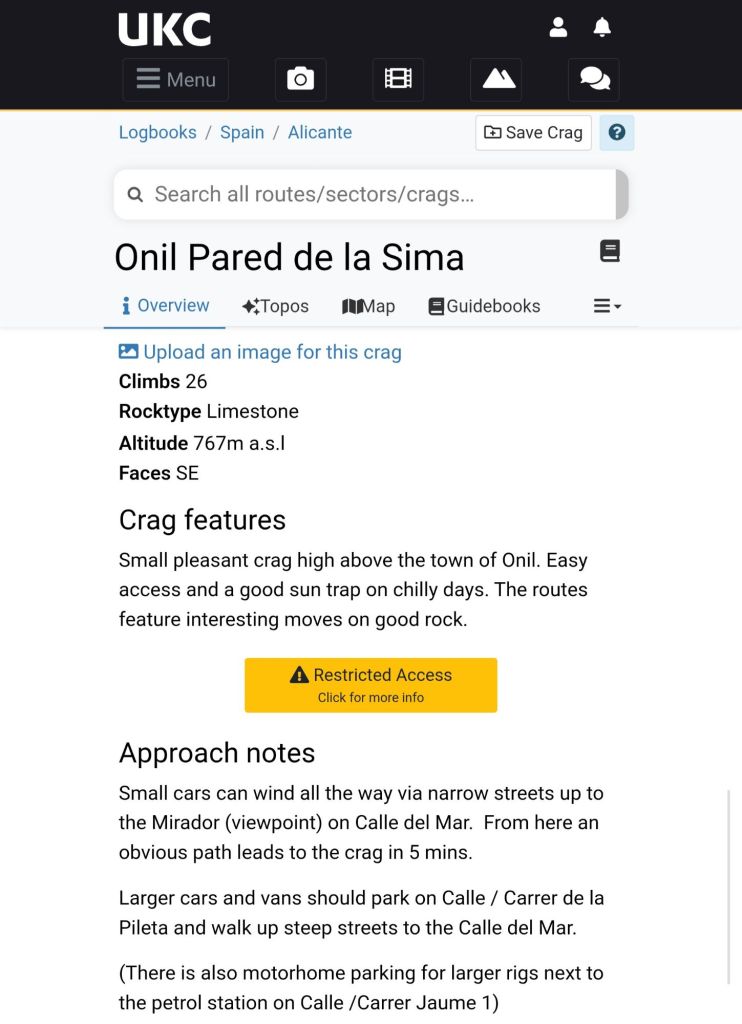Switch to the Topos tab
This screenshot has width=742, height=1024.
[275, 306]
